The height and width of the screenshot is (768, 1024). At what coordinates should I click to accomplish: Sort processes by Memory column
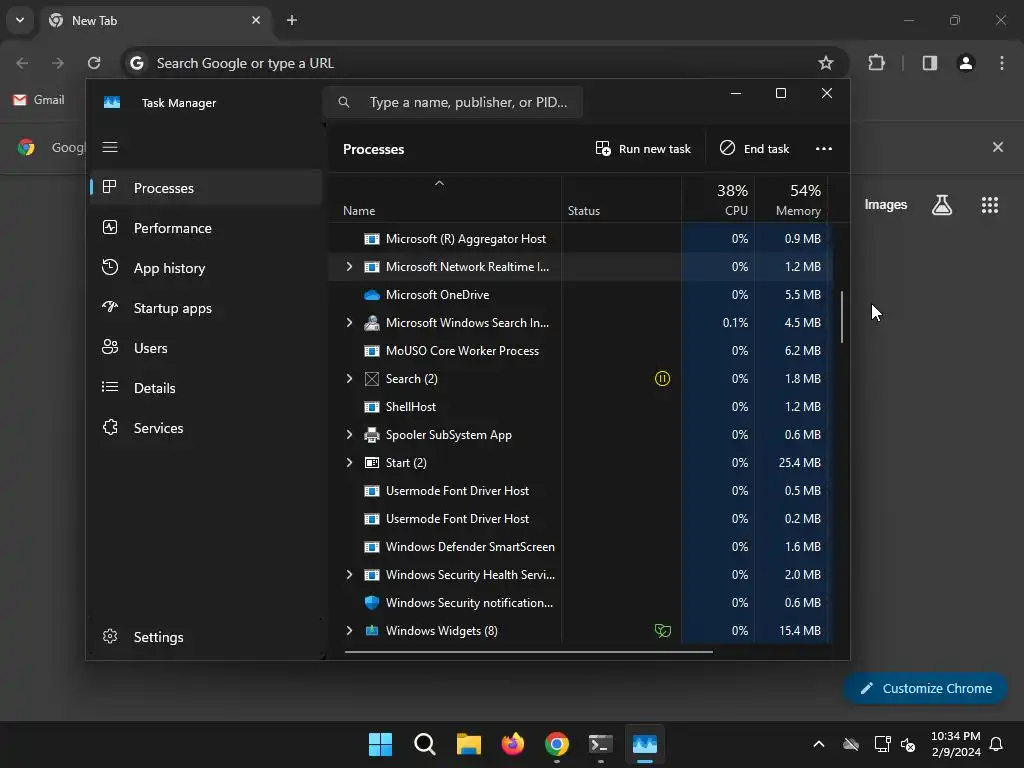792,199
